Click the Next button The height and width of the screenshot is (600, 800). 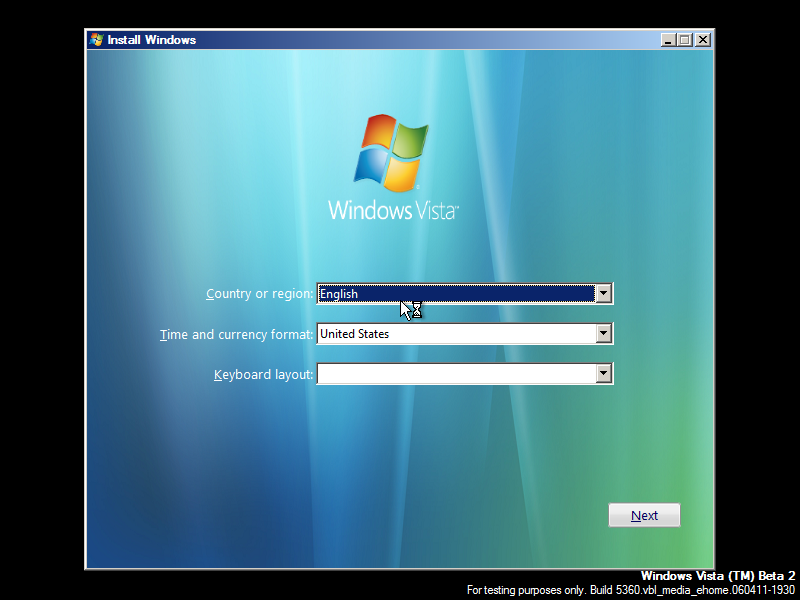coord(644,515)
